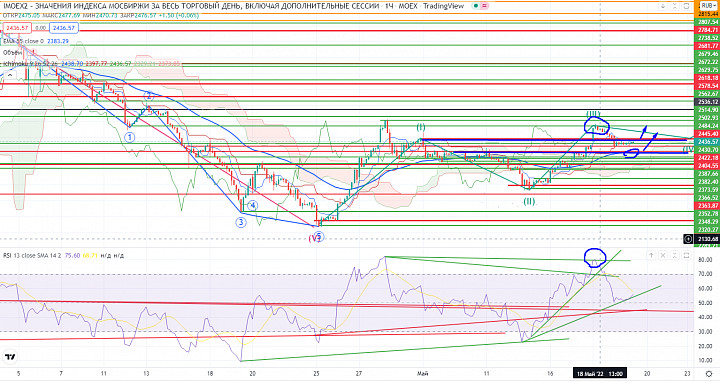Collapse the main price chart pane
This screenshot has height=383, width=720.
[x=675, y=6]
